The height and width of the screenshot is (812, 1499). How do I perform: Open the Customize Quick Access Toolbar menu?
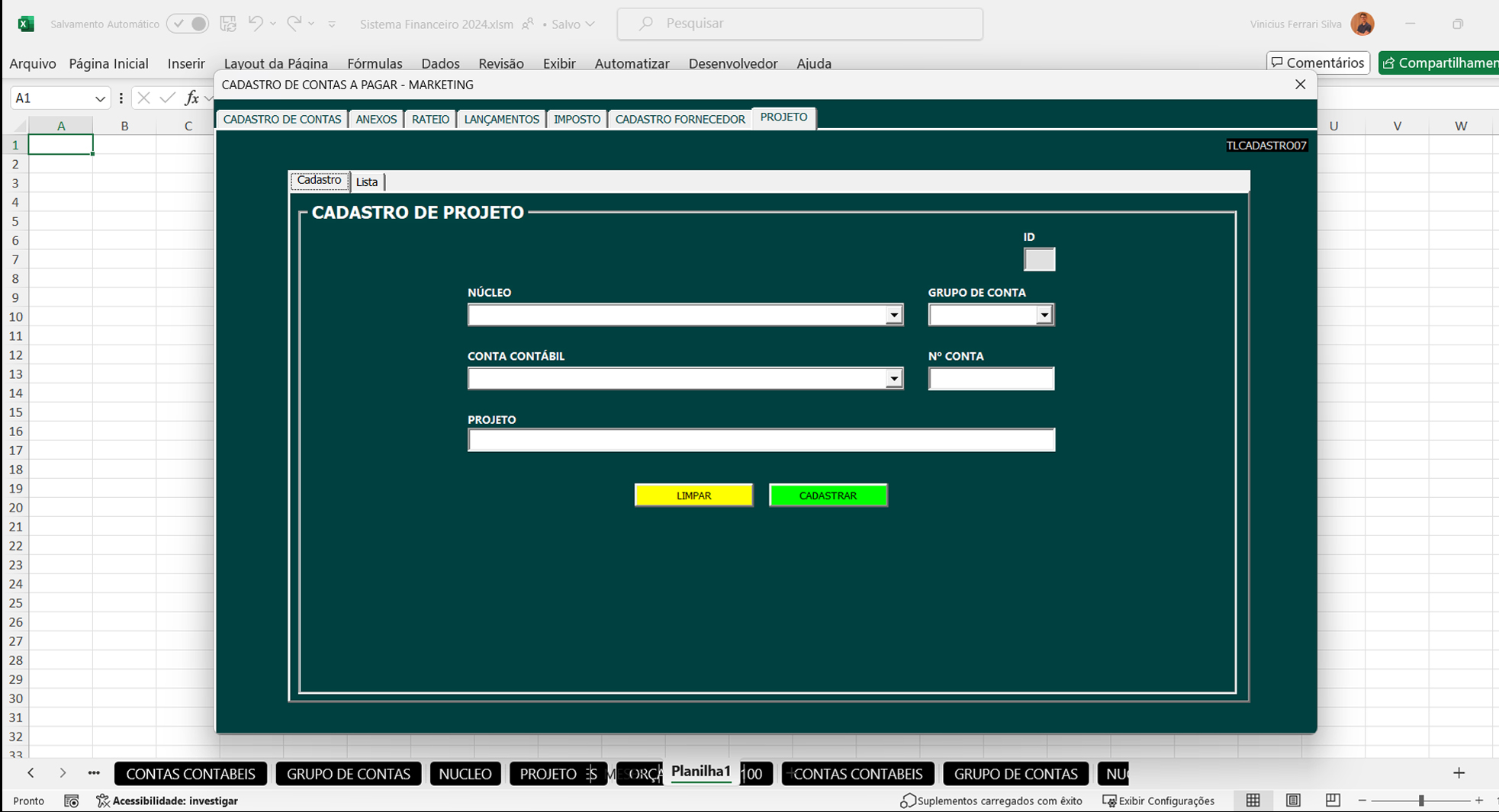(x=332, y=24)
